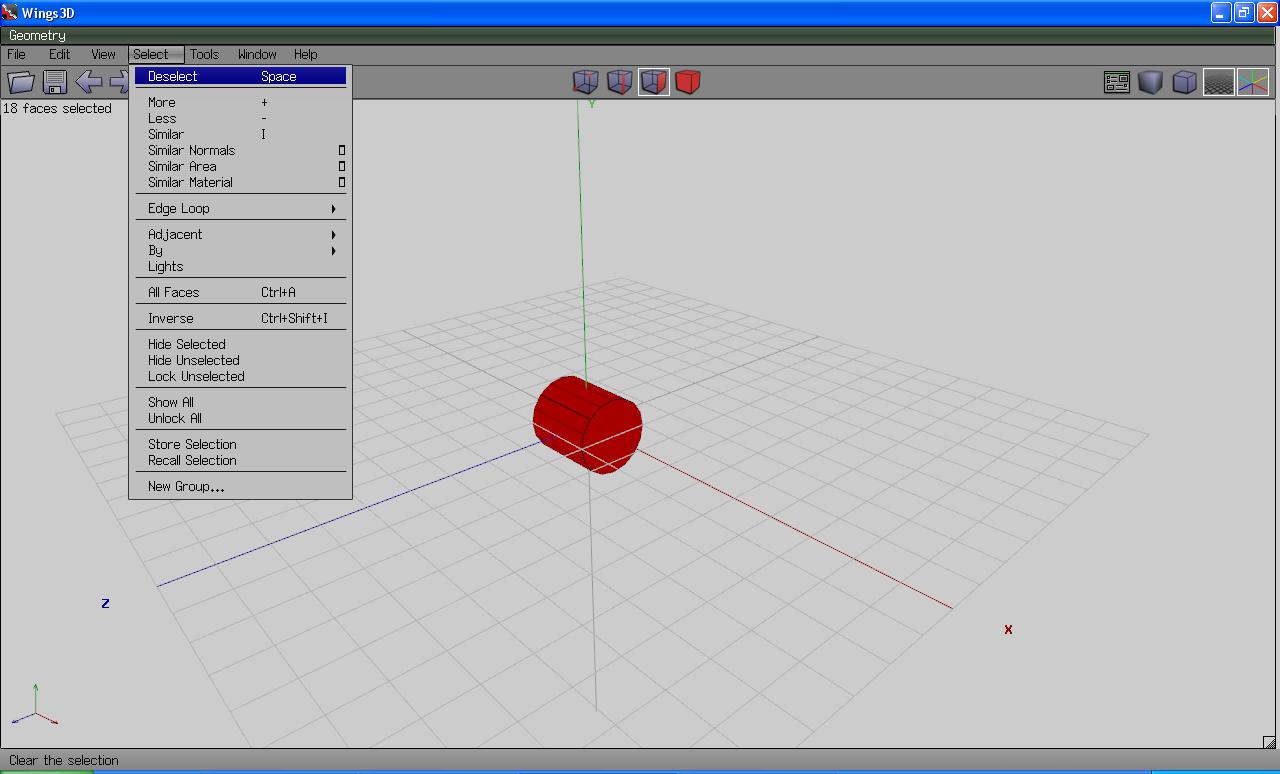Choose More to grow the selection
This screenshot has height=774, width=1280.
coord(240,103)
